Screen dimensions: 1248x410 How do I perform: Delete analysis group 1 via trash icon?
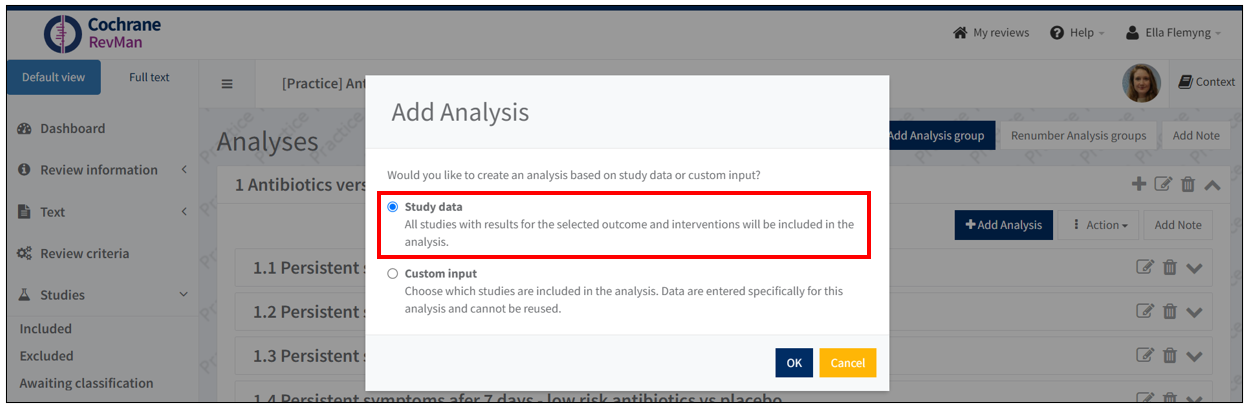[1188, 184]
